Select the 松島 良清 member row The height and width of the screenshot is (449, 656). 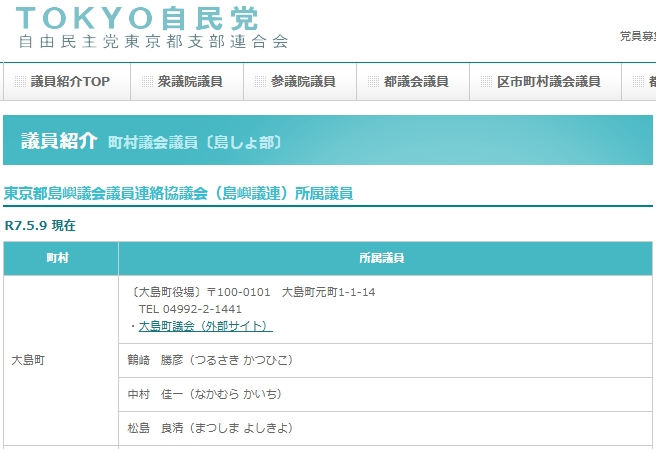[x=210, y=428]
